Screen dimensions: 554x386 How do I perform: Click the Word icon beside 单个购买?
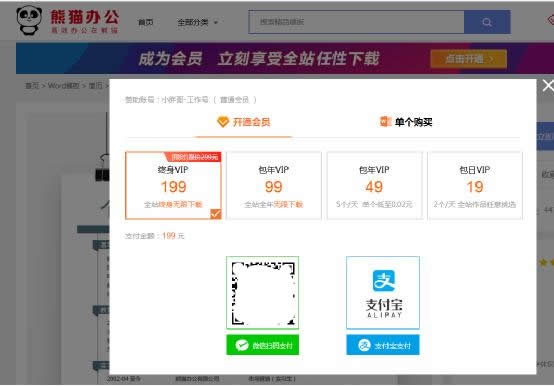point(385,121)
